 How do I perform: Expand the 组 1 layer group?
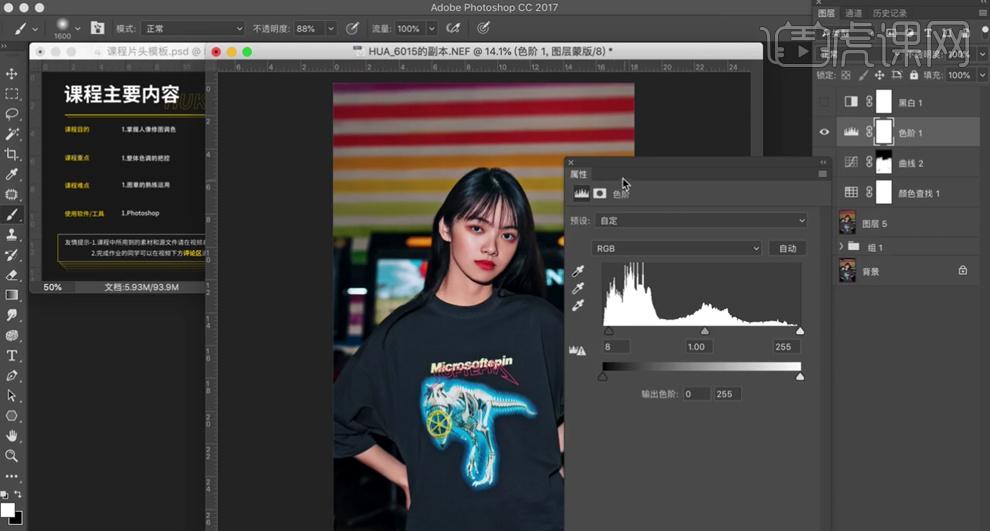(x=841, y=246)
